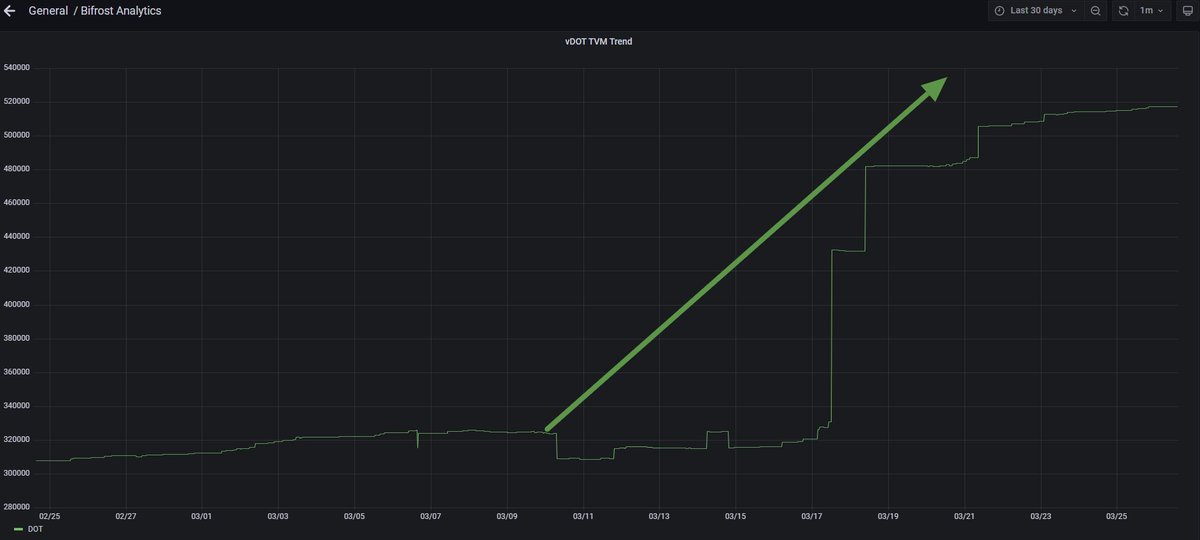The height and width of the screenshot is (540, 1200).
Task: Toggle the DOT series in legend
Action: [x=36, y=529]
